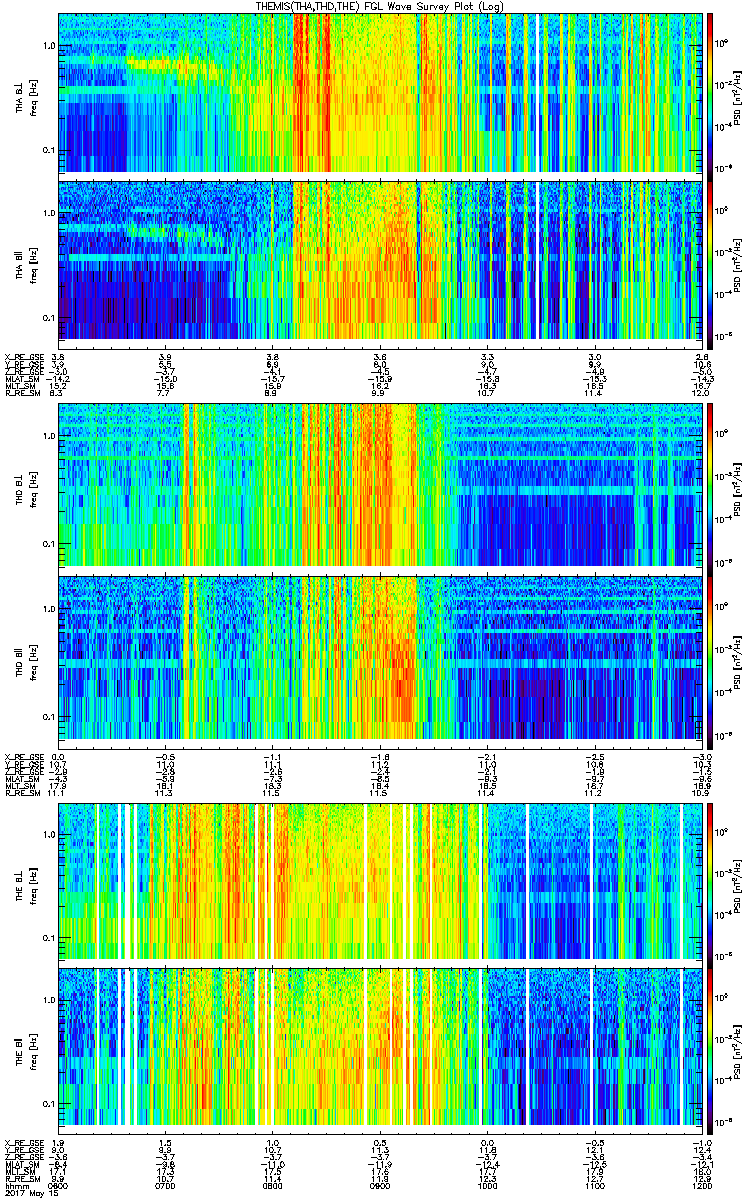Click the 1100 time axis label
The height and width of the screenshot is (1200, 750).
pos(594,1185)
